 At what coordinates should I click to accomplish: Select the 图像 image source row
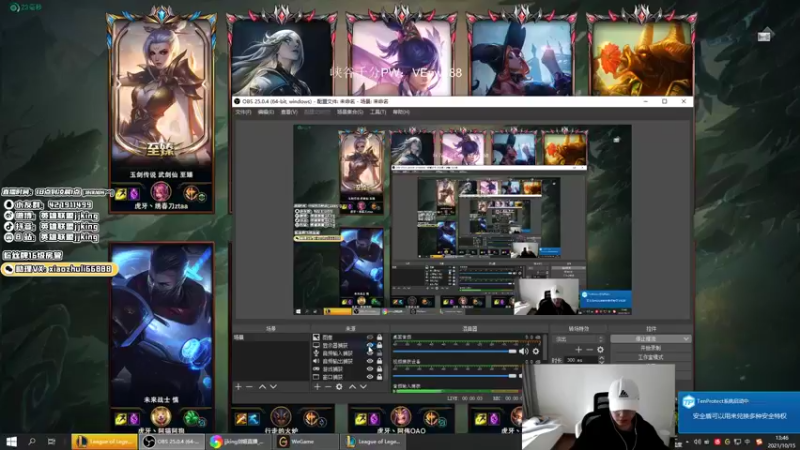[347, 337]
